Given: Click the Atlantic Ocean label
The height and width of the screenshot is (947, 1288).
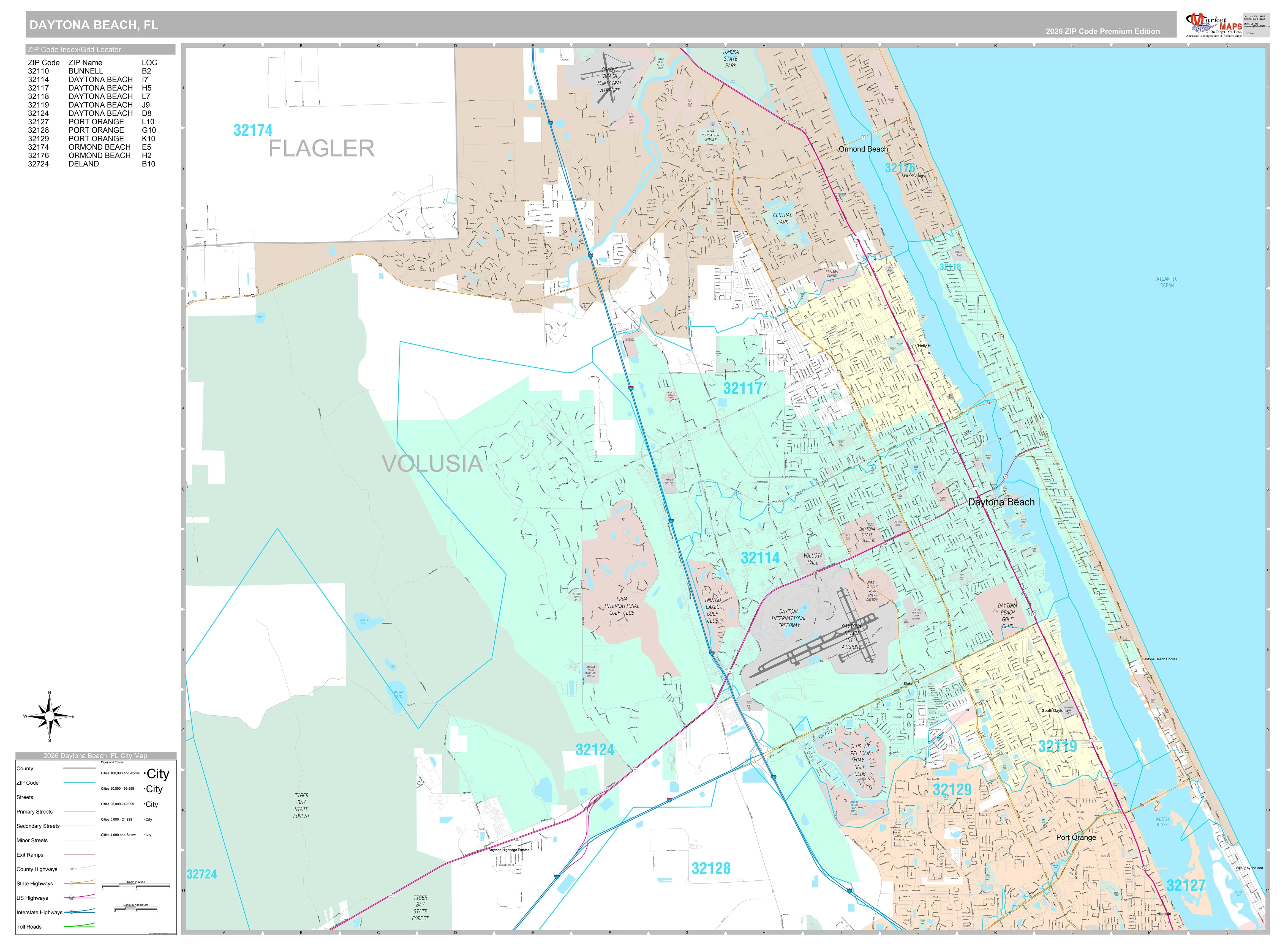Looking at the screenshot, I should coord(1167,282).
